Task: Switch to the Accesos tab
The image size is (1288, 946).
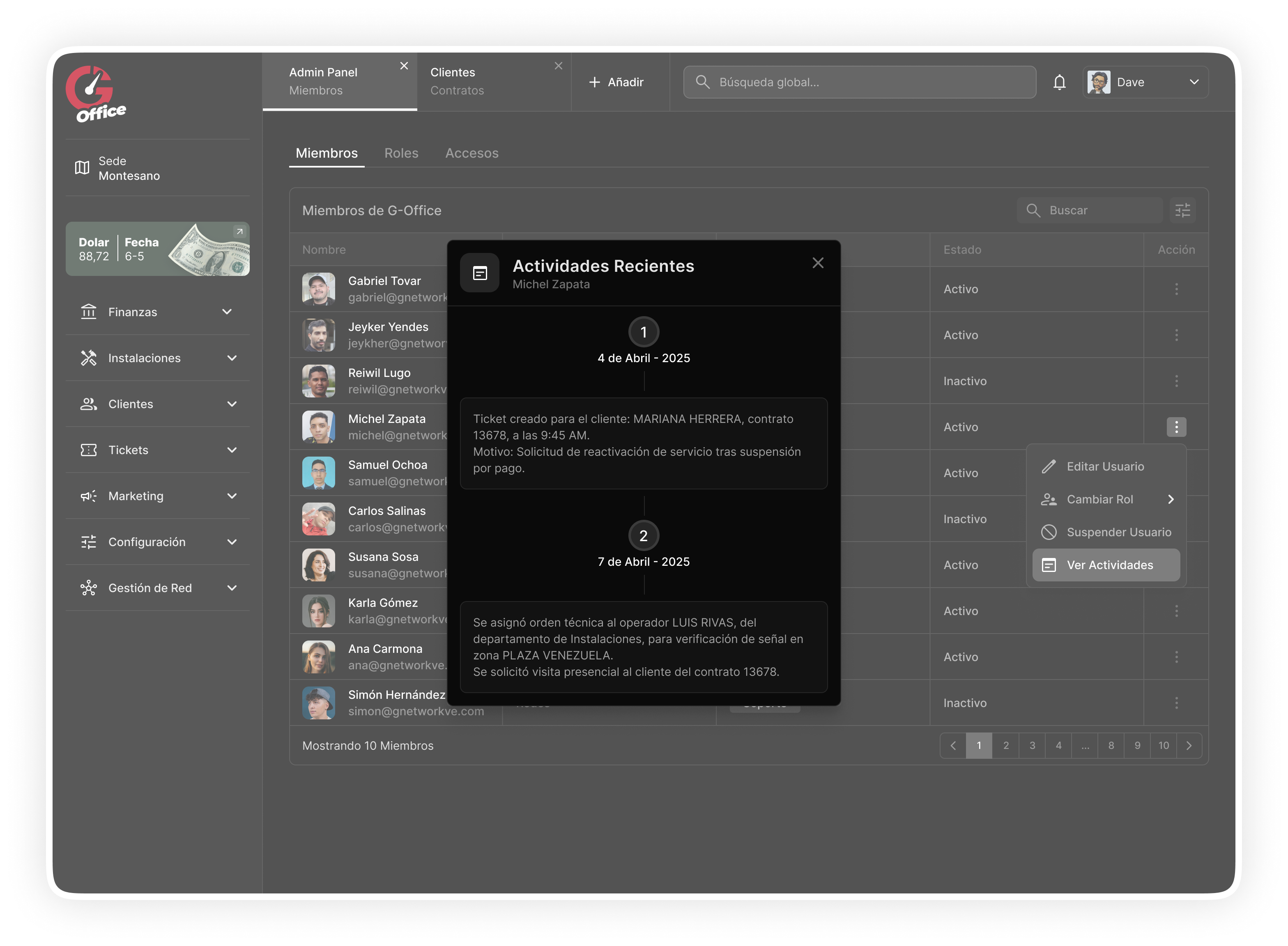Action: coord(471,153)
